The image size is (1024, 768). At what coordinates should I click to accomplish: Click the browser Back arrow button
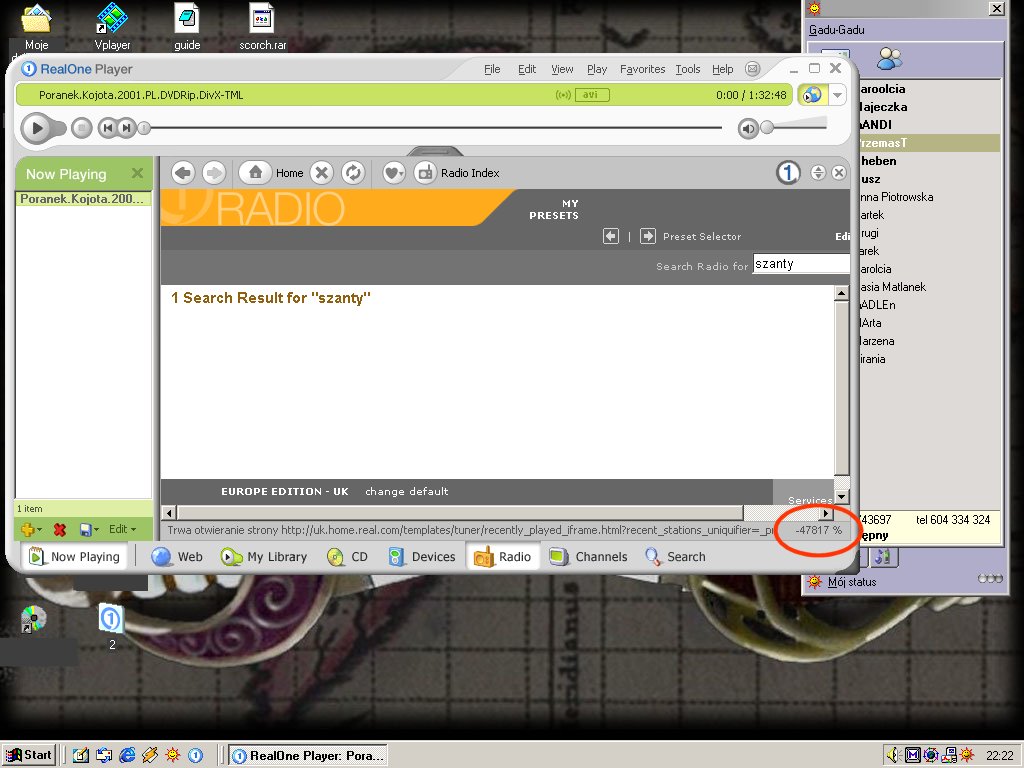184,173
